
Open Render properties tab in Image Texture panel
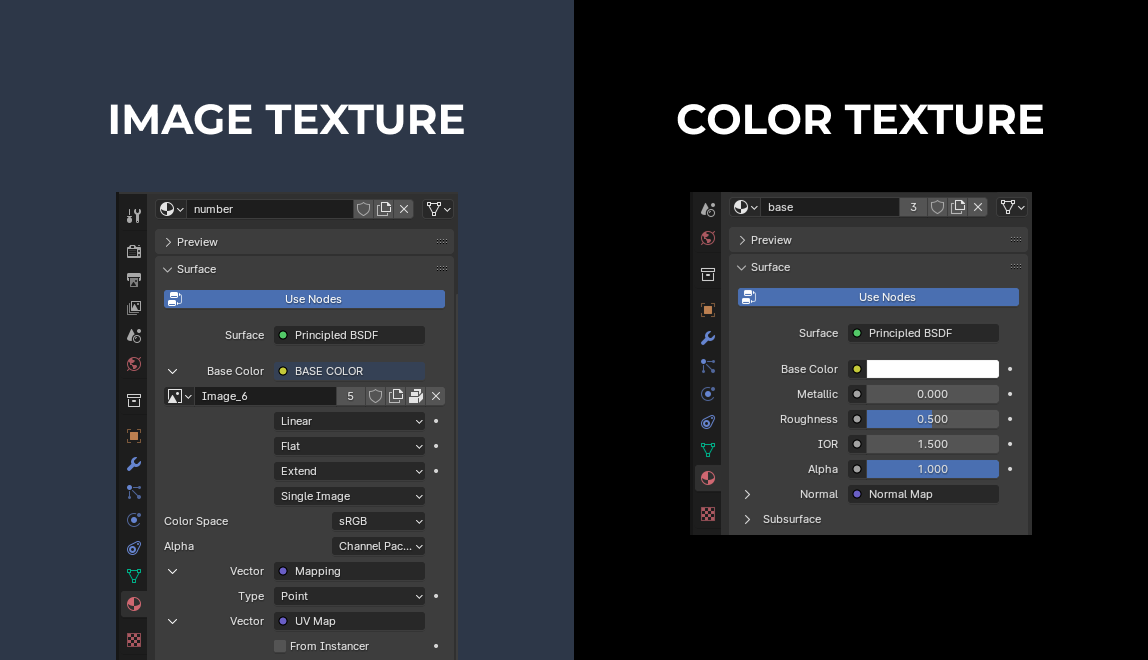coord(134,251)
